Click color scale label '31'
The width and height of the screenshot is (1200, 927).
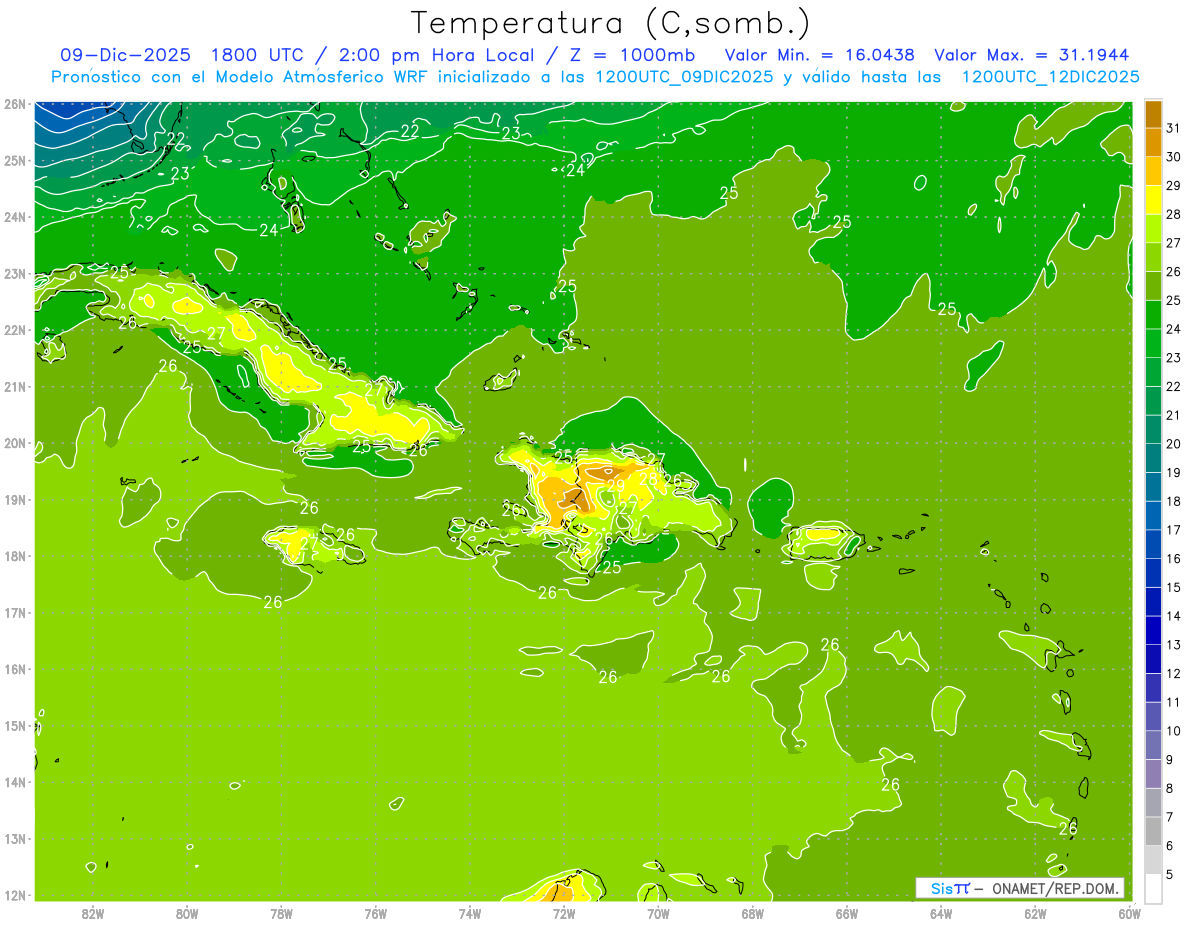click(x=1174, y=128)
